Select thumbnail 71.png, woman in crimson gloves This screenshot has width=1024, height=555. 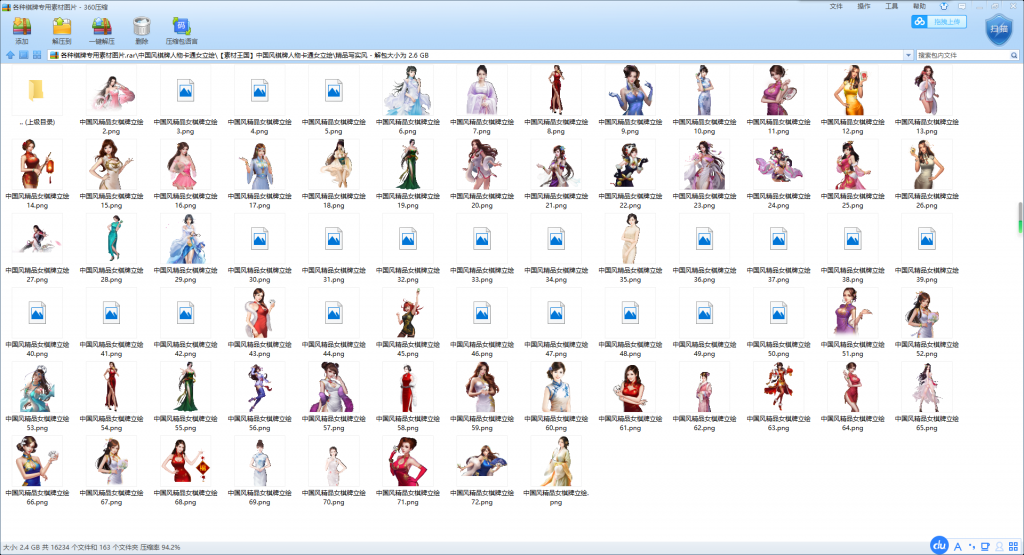tap(408, 462)
